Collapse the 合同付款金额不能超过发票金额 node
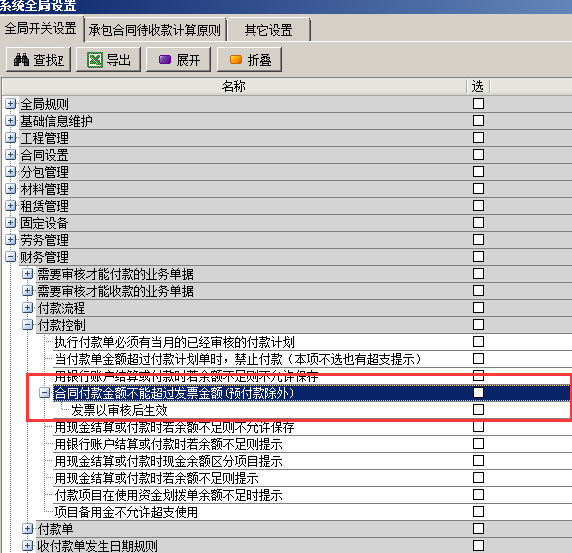Image resolution: width=572 pixels, height=553 pixels. coord(45,393)
